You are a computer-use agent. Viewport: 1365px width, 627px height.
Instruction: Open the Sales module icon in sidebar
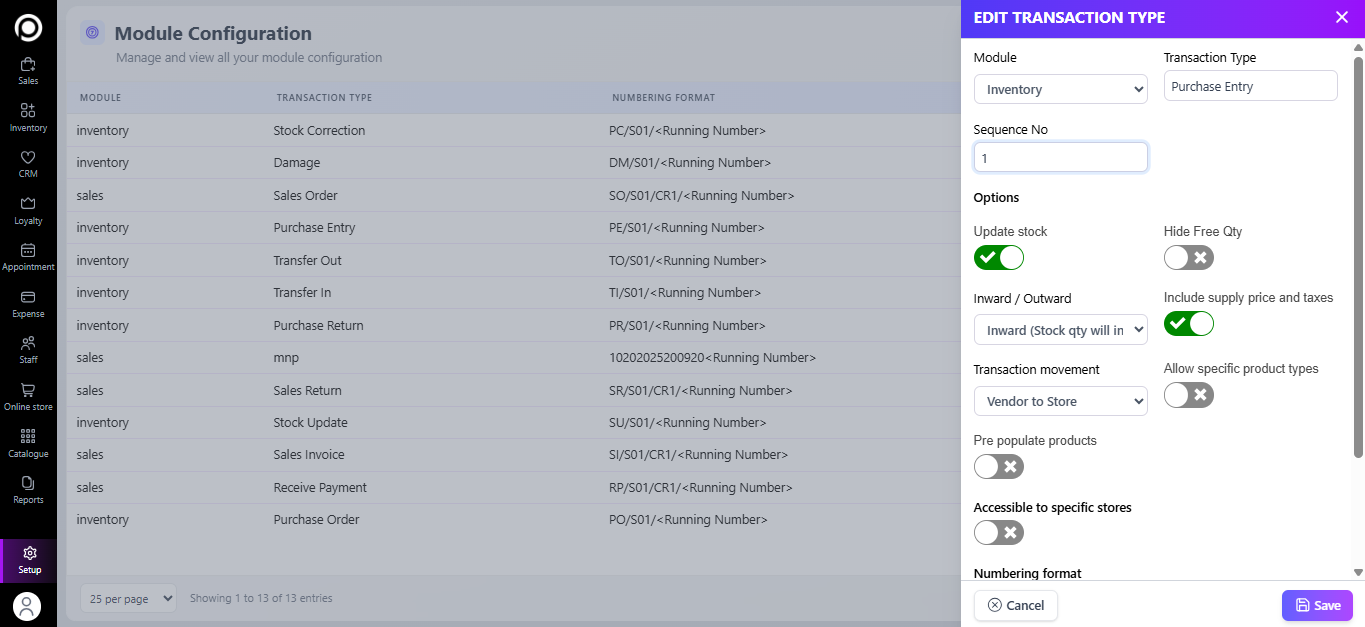(x=28, y=65)
